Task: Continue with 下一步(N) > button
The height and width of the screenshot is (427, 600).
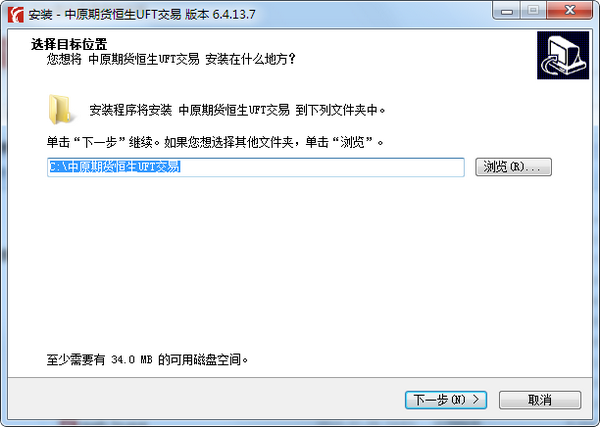Action: pos(446,400)
